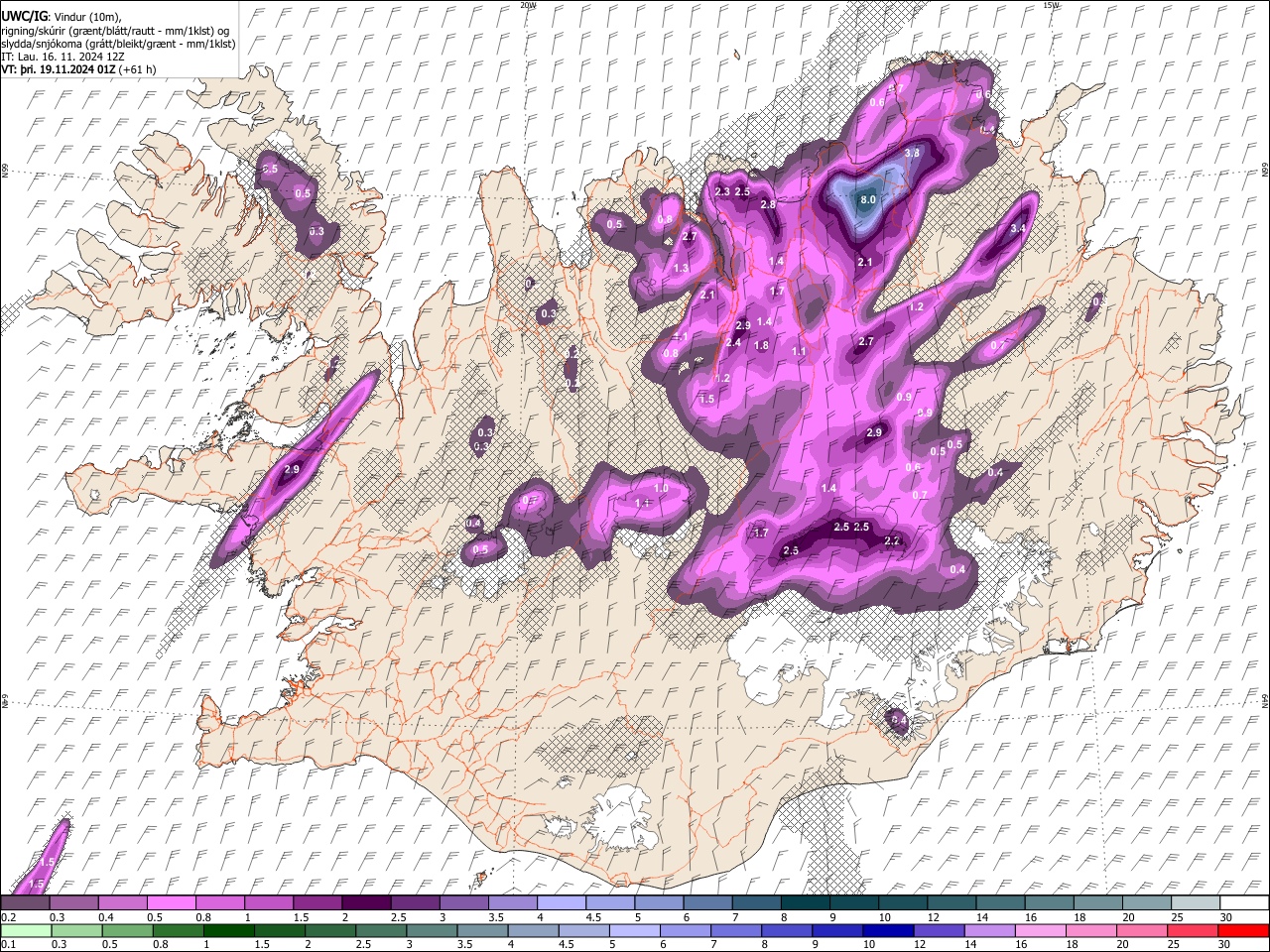This screenshot has width=1270, height=952.
Task: Click the 'slydda/snjókoma (grátt/bleikt/grænt' legend line
Action: (x=118, y=44)
